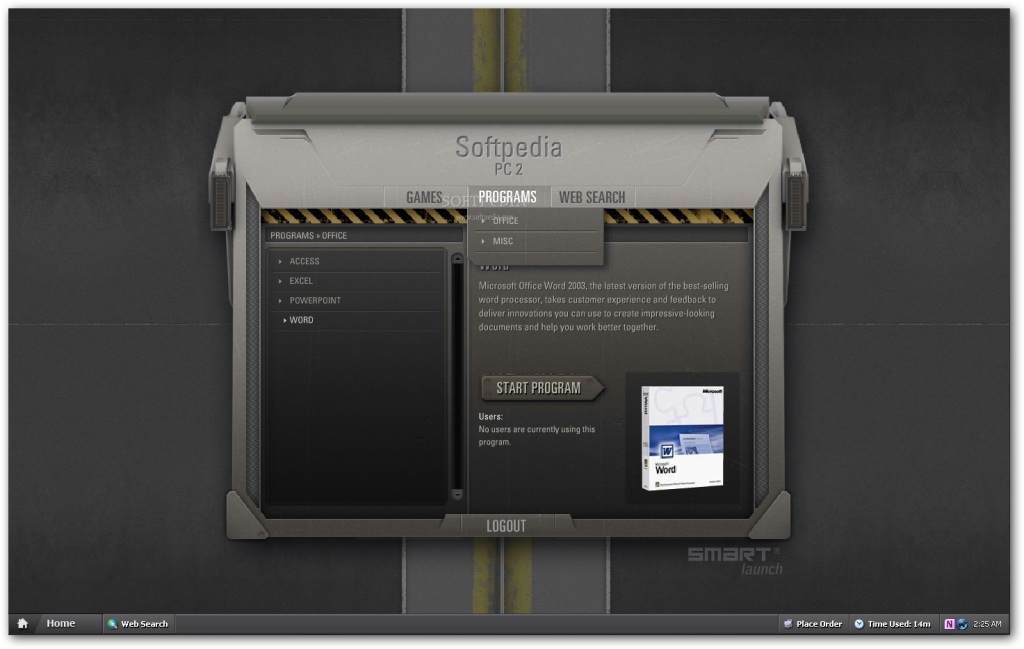Click the home icon in the taskbar
The image size is (1024, 649).
coord(23,624)
